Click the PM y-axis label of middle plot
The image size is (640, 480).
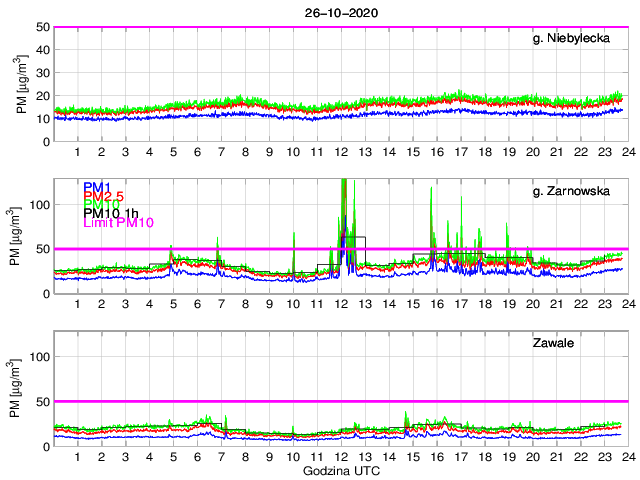point(21,236)
